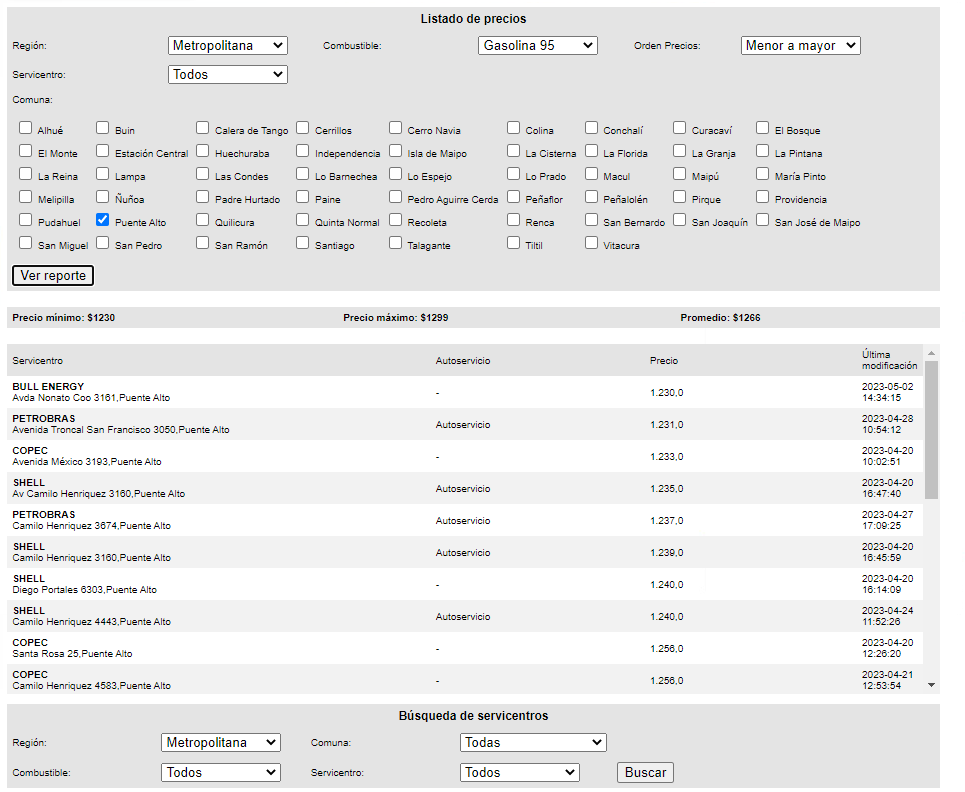Select COPEC Camilo Henriquez 4583 row
Screen dimensions: 965x792
[465, 680]
